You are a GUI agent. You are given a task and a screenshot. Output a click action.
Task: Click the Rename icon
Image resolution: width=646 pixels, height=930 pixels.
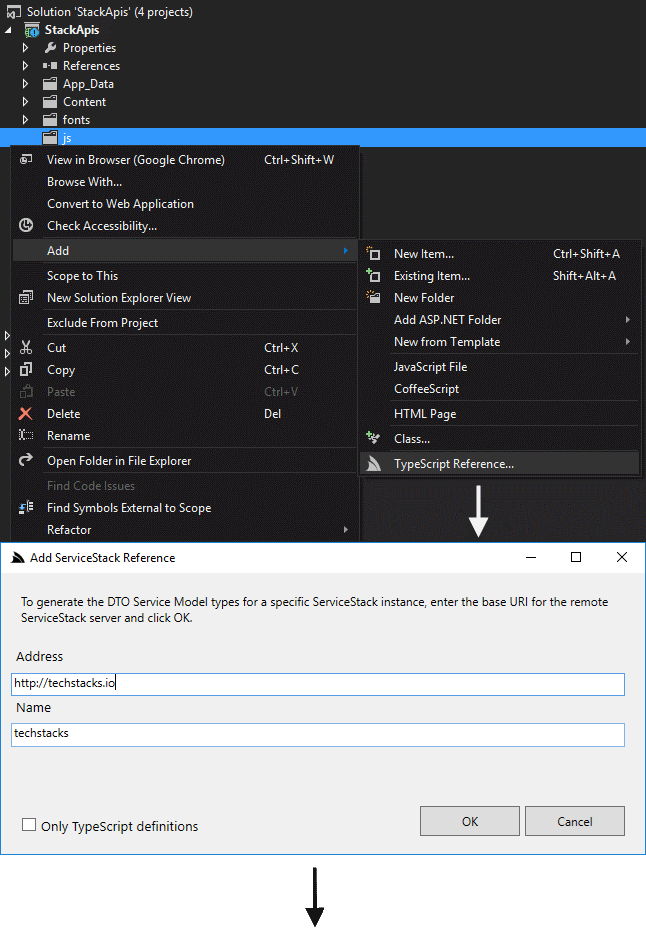pos(26,435)
